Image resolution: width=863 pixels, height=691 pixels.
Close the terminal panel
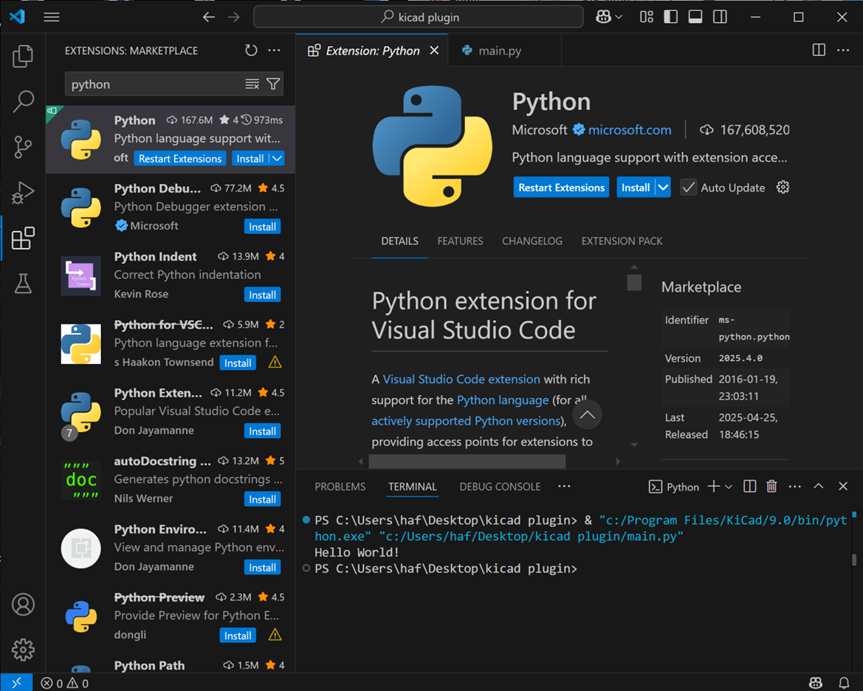(843, 486)
